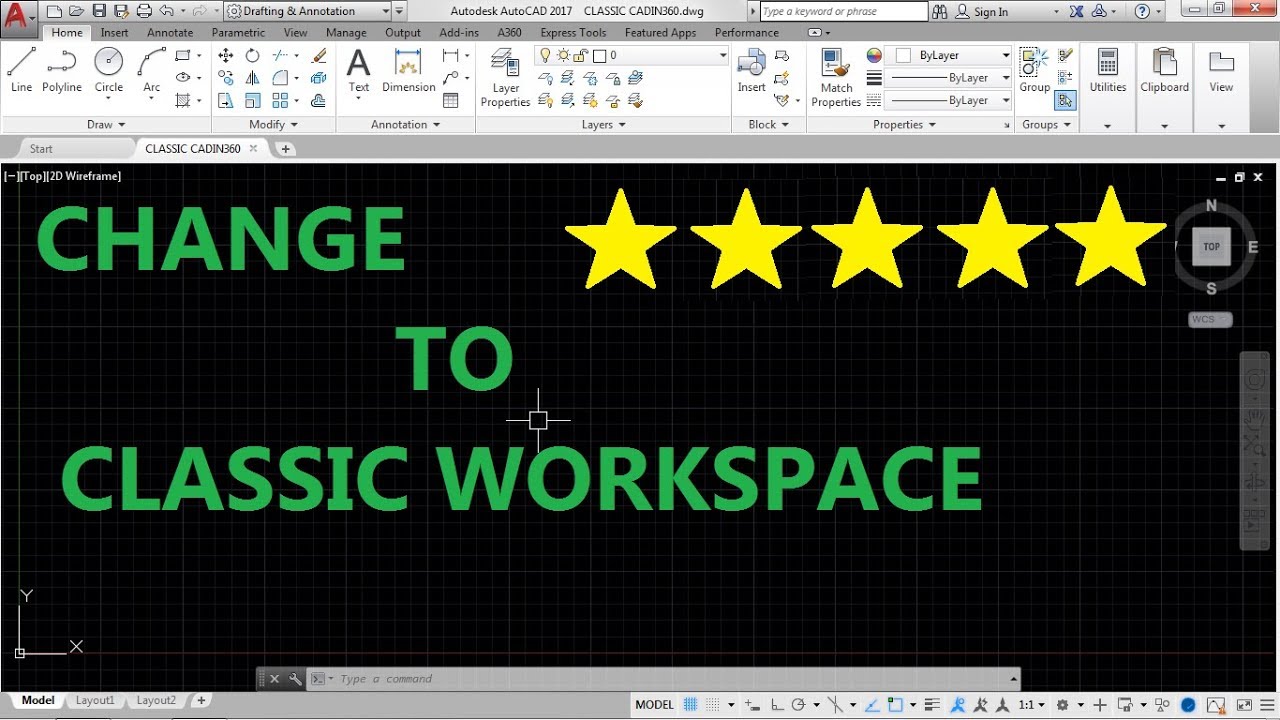This screenshot has height=720, width=1280.
Task: Open the annotation scale 1:1 dropdown
Action: pos(1031,704)
